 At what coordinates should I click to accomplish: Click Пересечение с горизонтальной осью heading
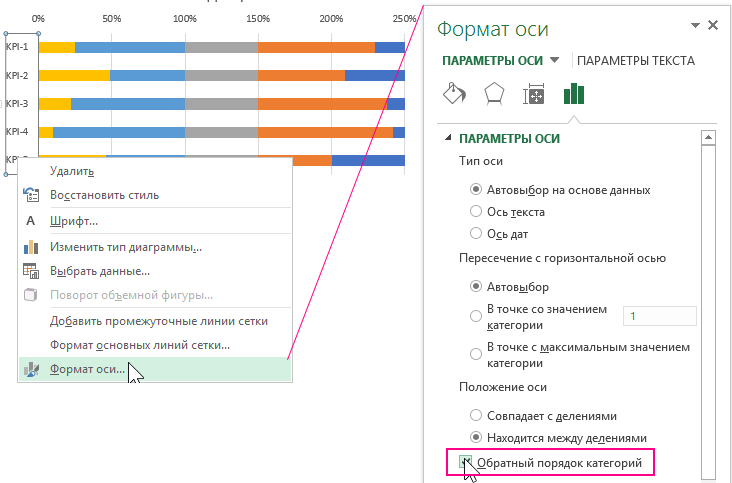pos(563,258)
